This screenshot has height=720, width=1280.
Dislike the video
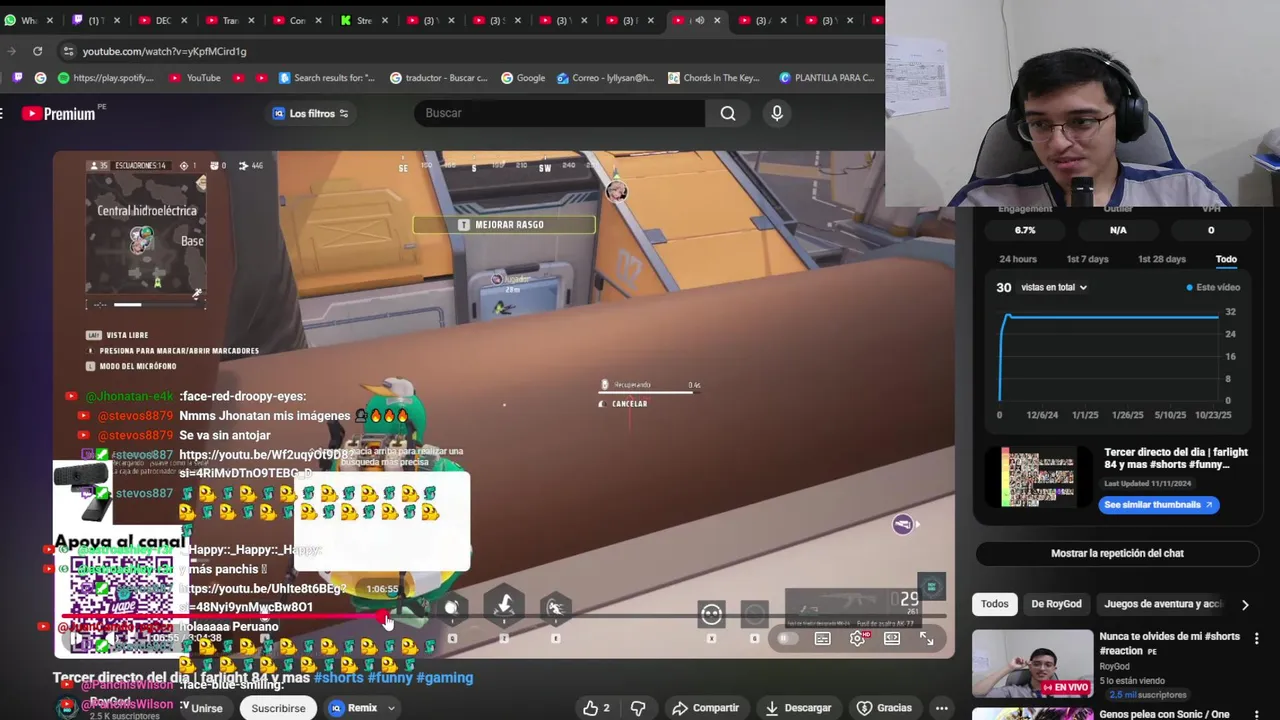[x=638, y=708]
